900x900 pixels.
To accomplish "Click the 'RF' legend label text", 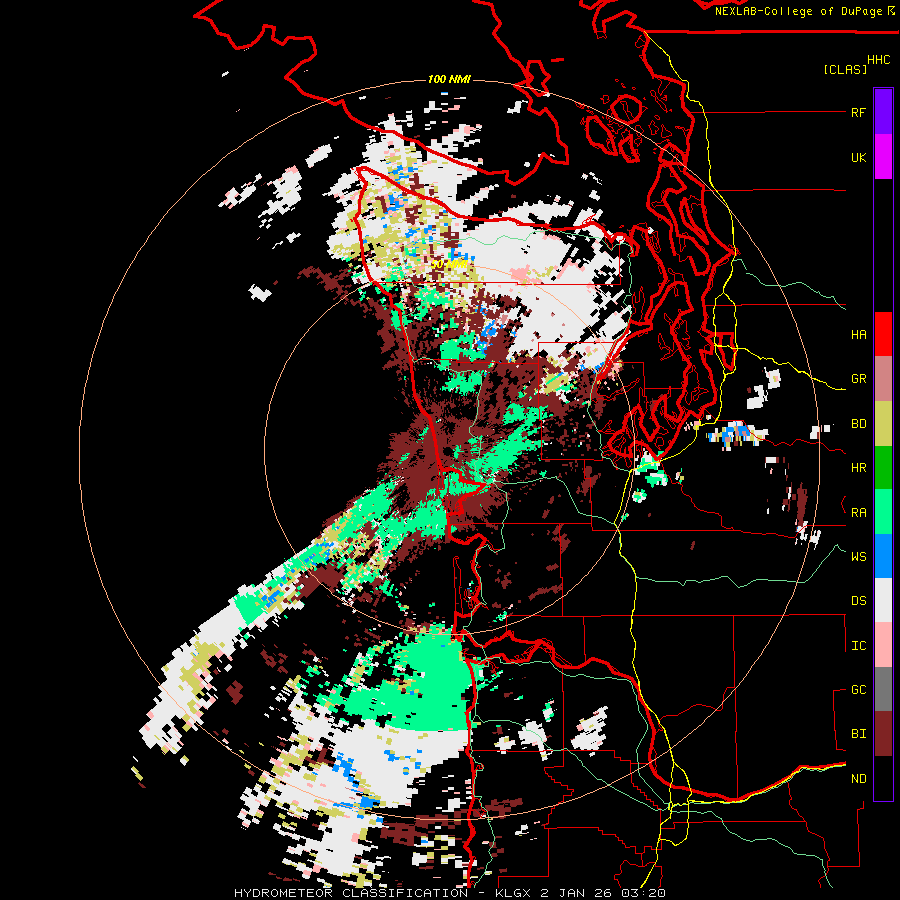I will click(x=858, y=112).
